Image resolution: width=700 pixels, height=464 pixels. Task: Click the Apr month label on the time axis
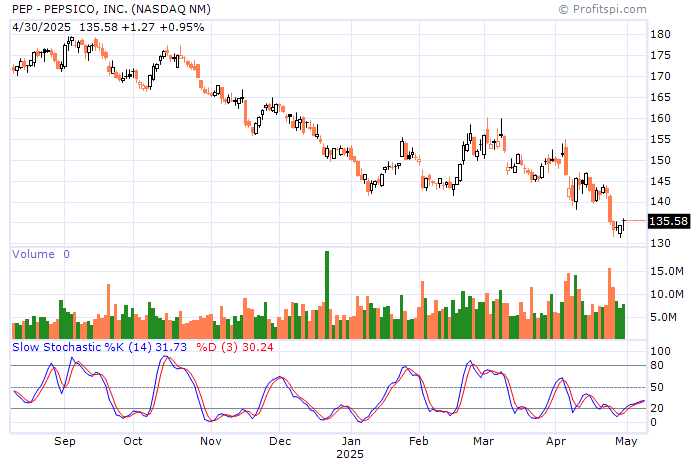tap(556, 441)
